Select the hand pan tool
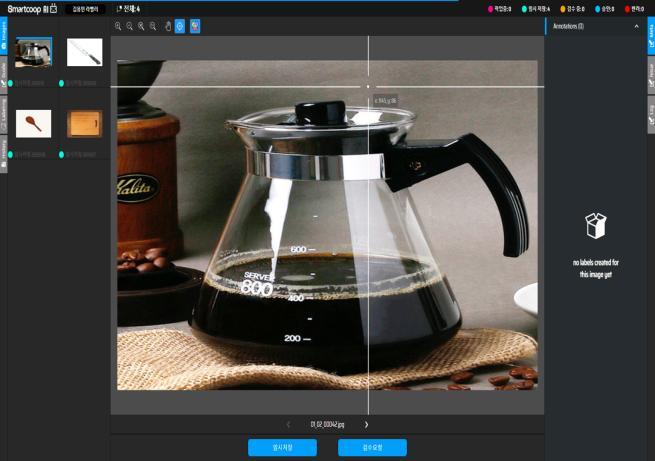The image size is (655, 461). (168, 26)
